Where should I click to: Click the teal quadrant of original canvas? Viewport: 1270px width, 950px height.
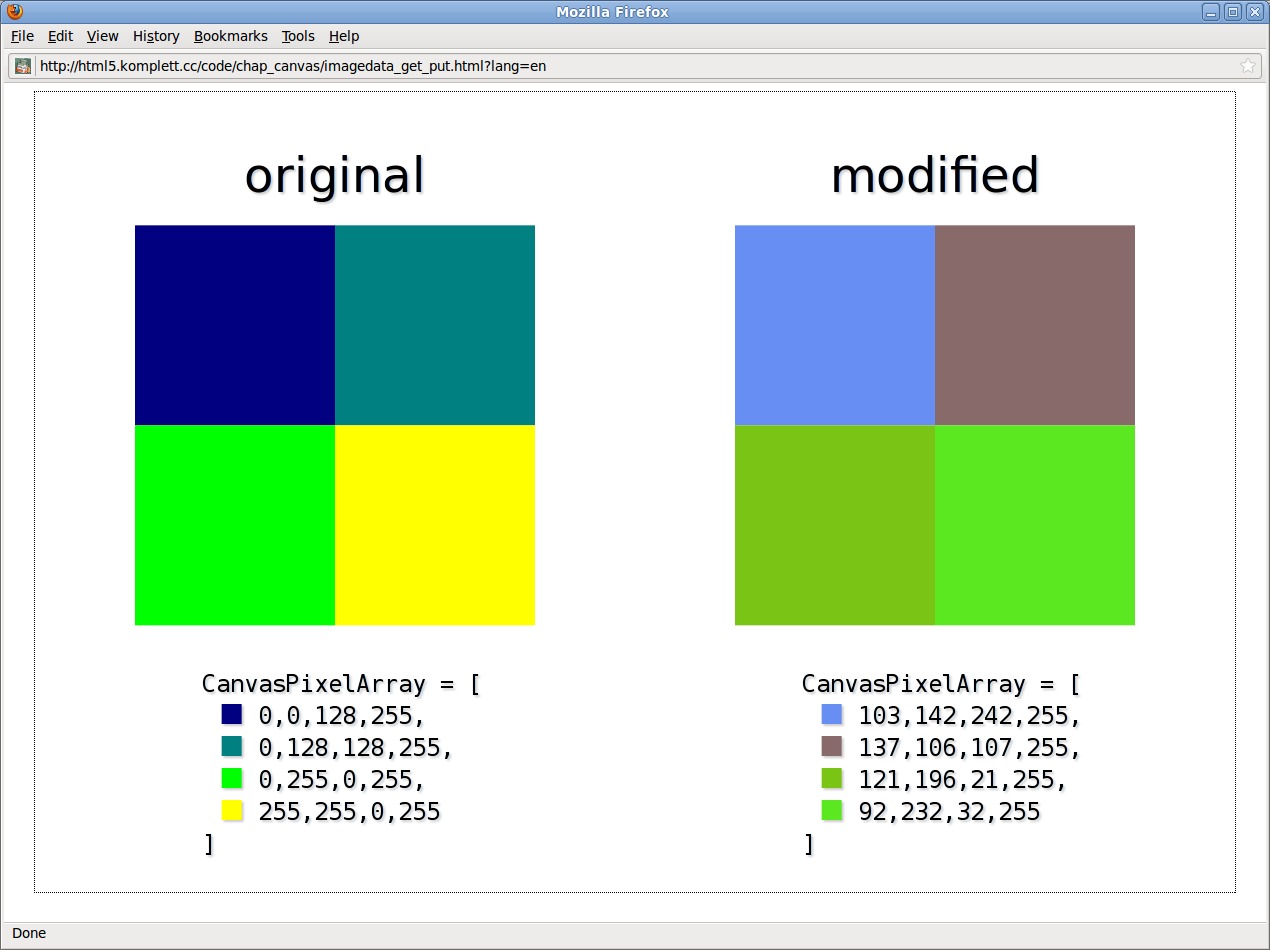coord(435,325)
